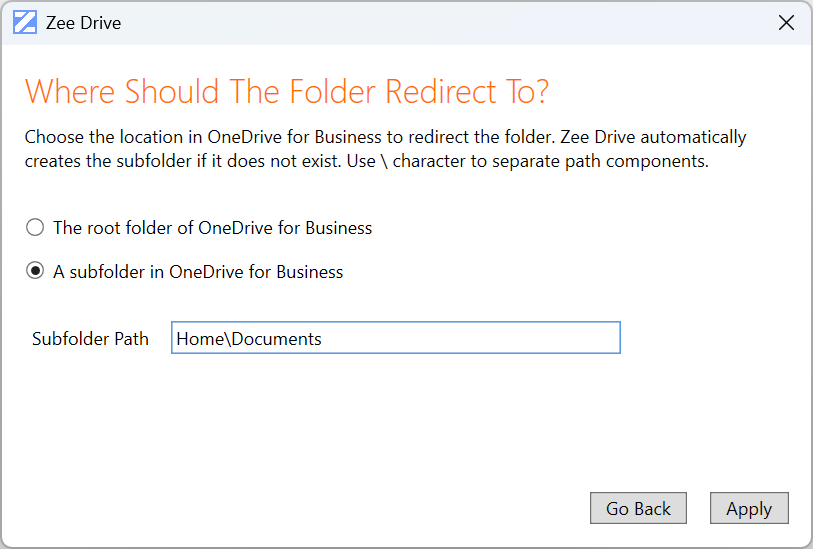Click the "Subfolder Path" field label

pos(90,339)
